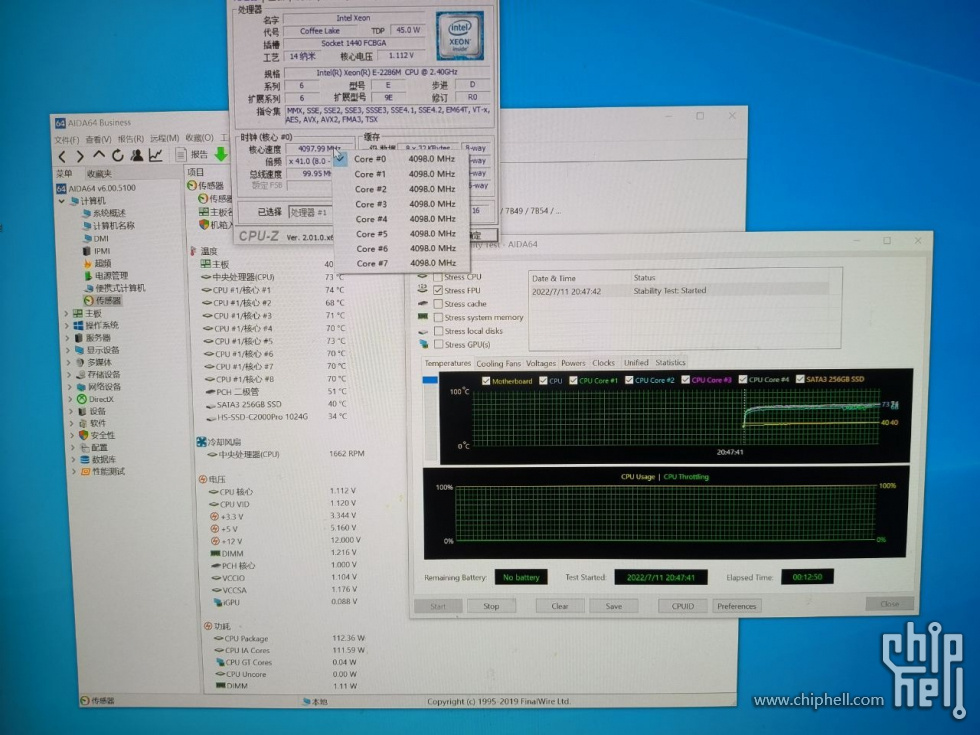
Task: Select Core #3 entry in clock list
Action: pos(404,204)
